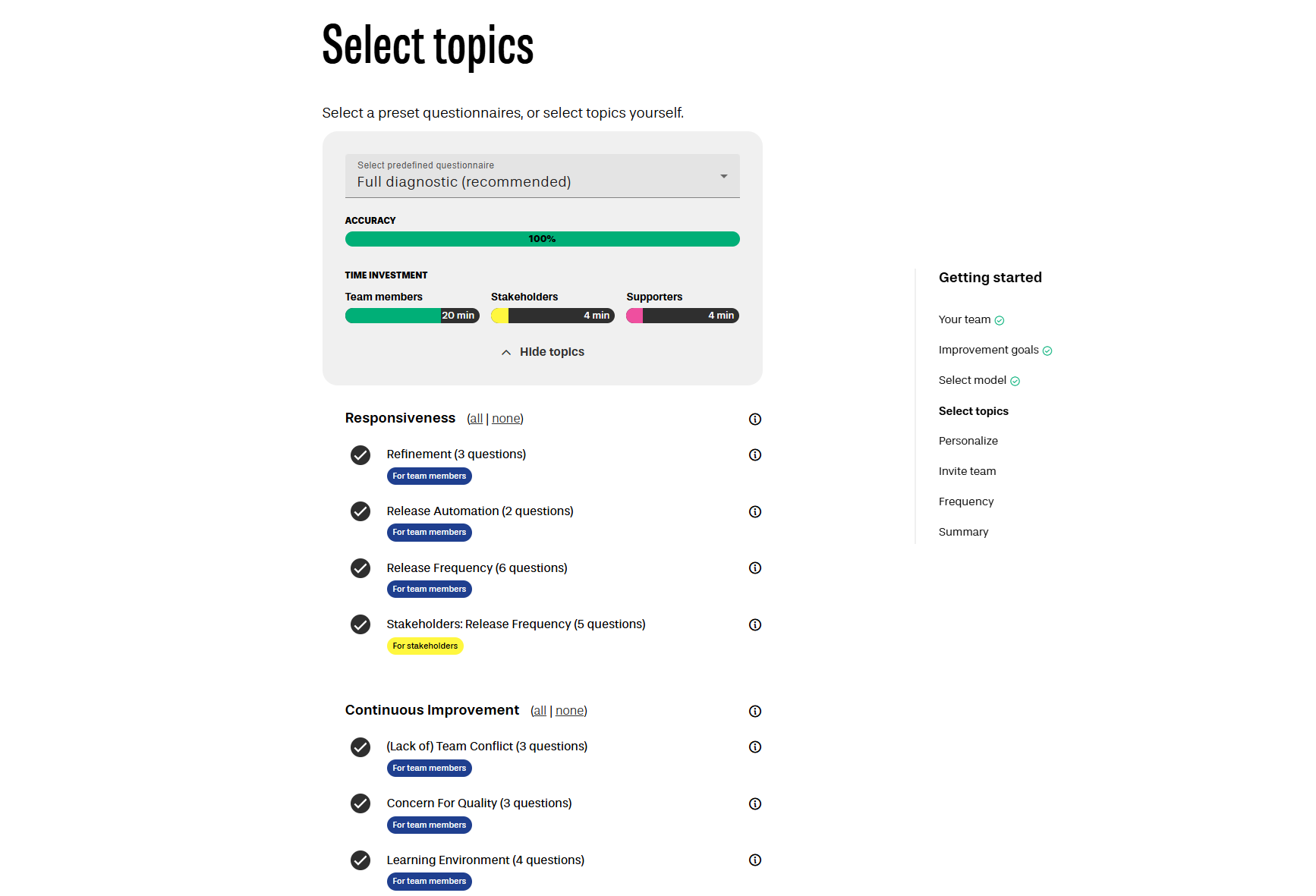This screenshot has height=896, width=1316.
Task: Collapse topics with Hide topics chevron
Action: coord(506,352)
